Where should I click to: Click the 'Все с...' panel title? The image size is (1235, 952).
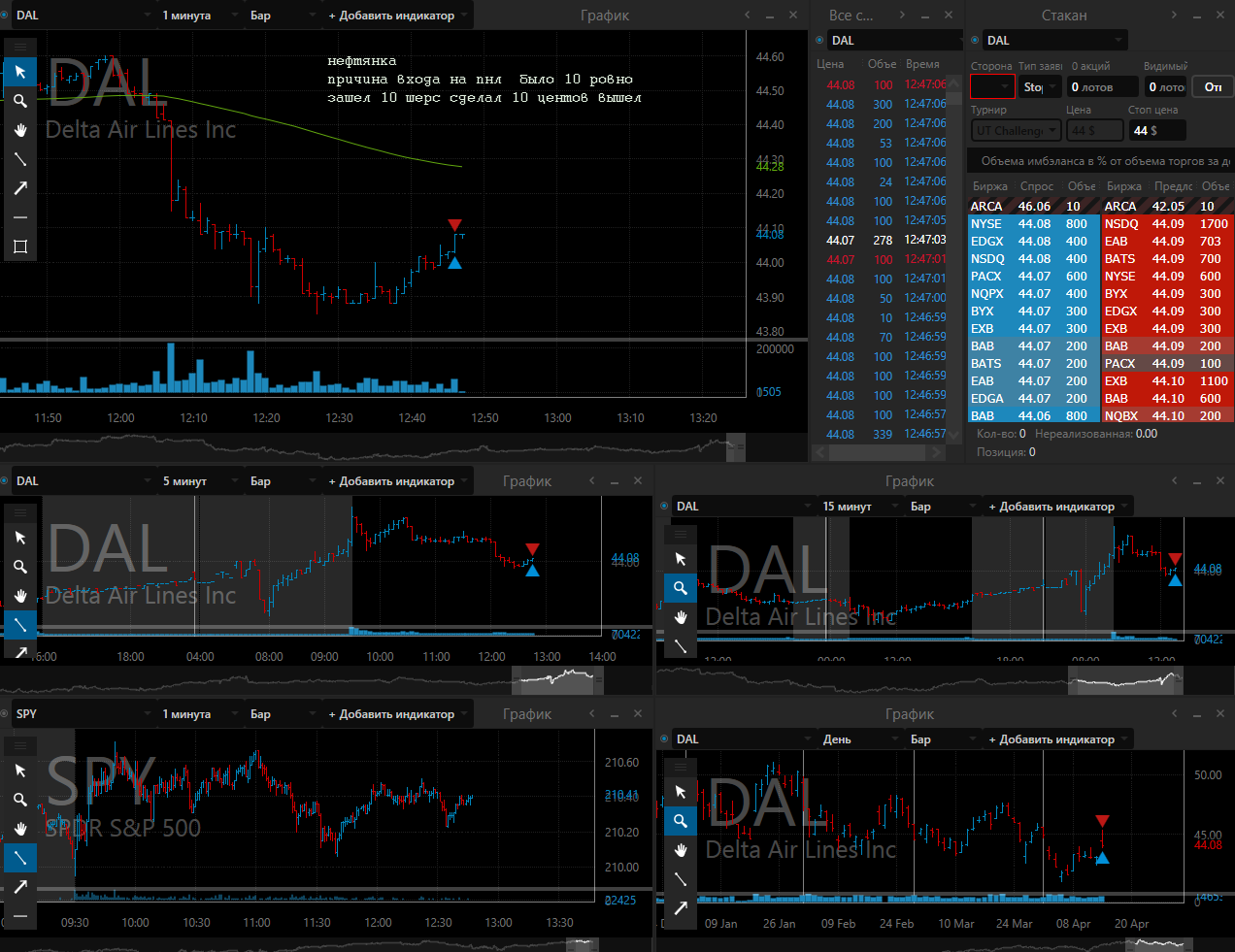coord(851,16)
